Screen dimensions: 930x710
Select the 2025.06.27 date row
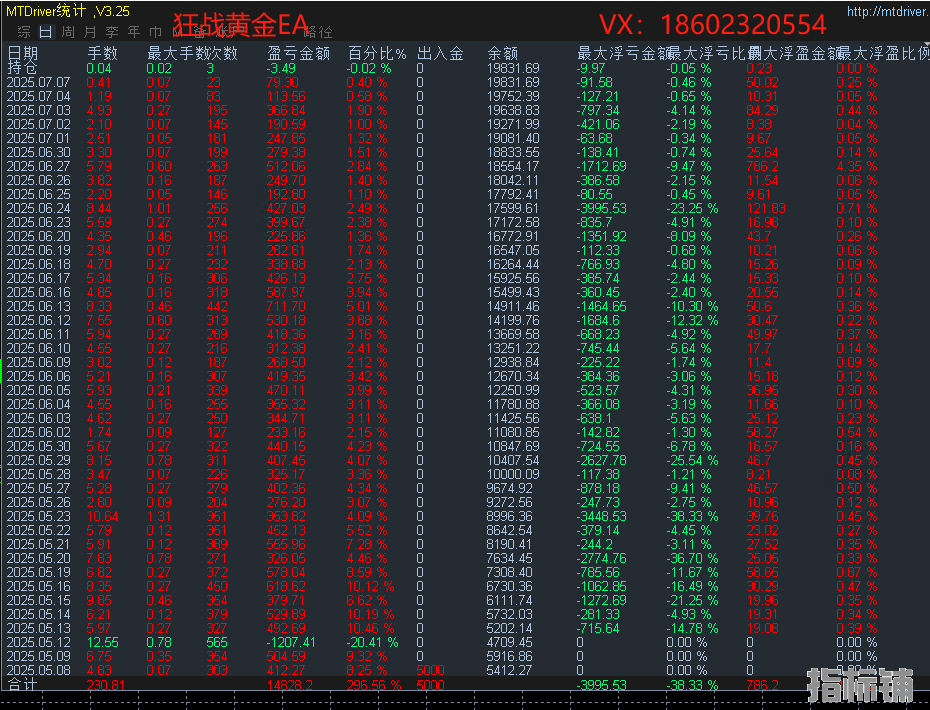pyautogui.click(x=39, y=166)
